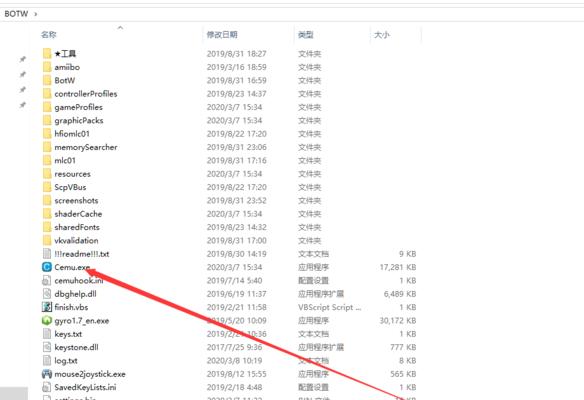Select the gyro1.7_en.exe file name

point(82,321)
